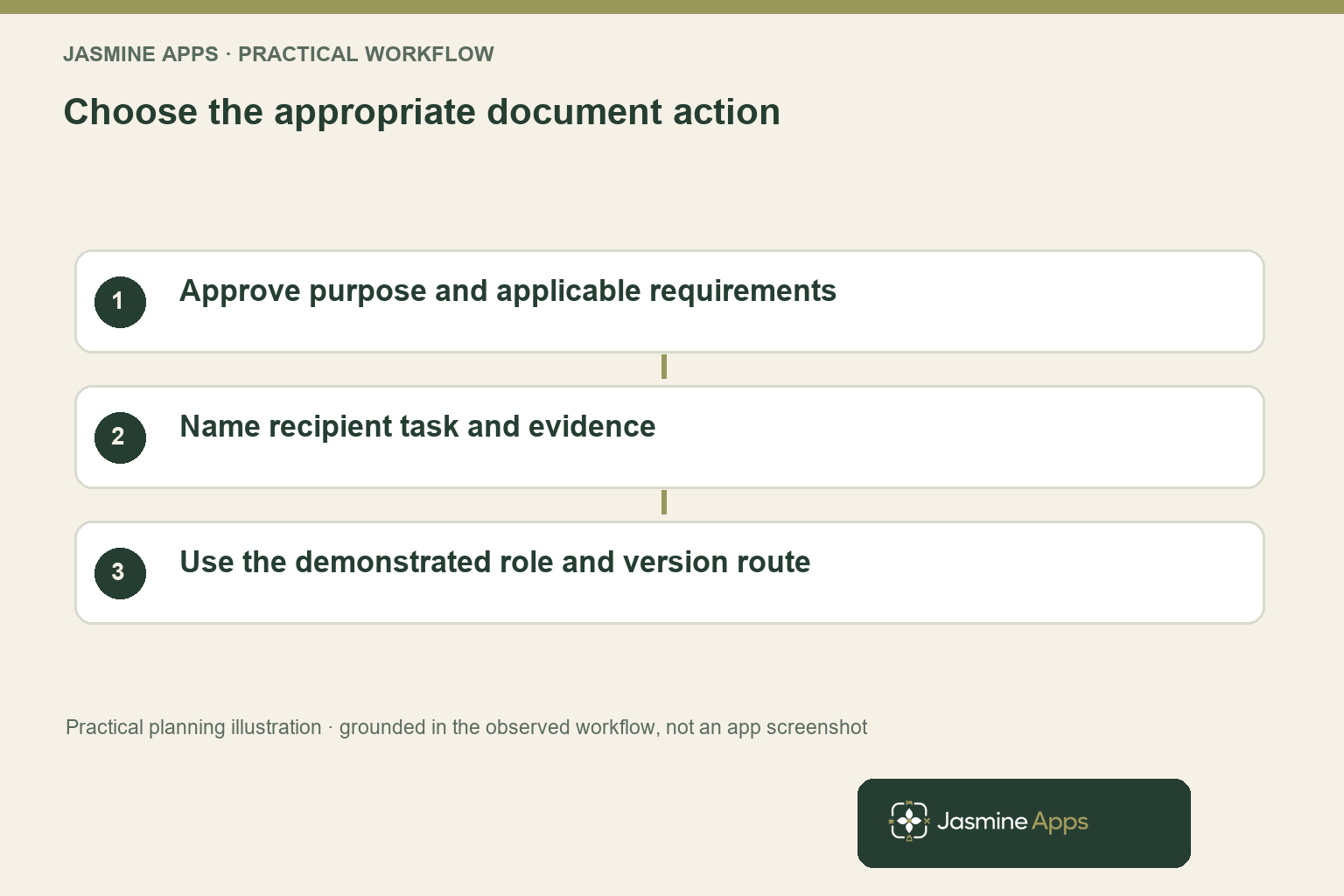Click the "JASMINE APPS · PRACTICAL WORKFLOW" header text
Image resolution: width=1344 pixels, height=896 pixels.
[x=278, y=54]
